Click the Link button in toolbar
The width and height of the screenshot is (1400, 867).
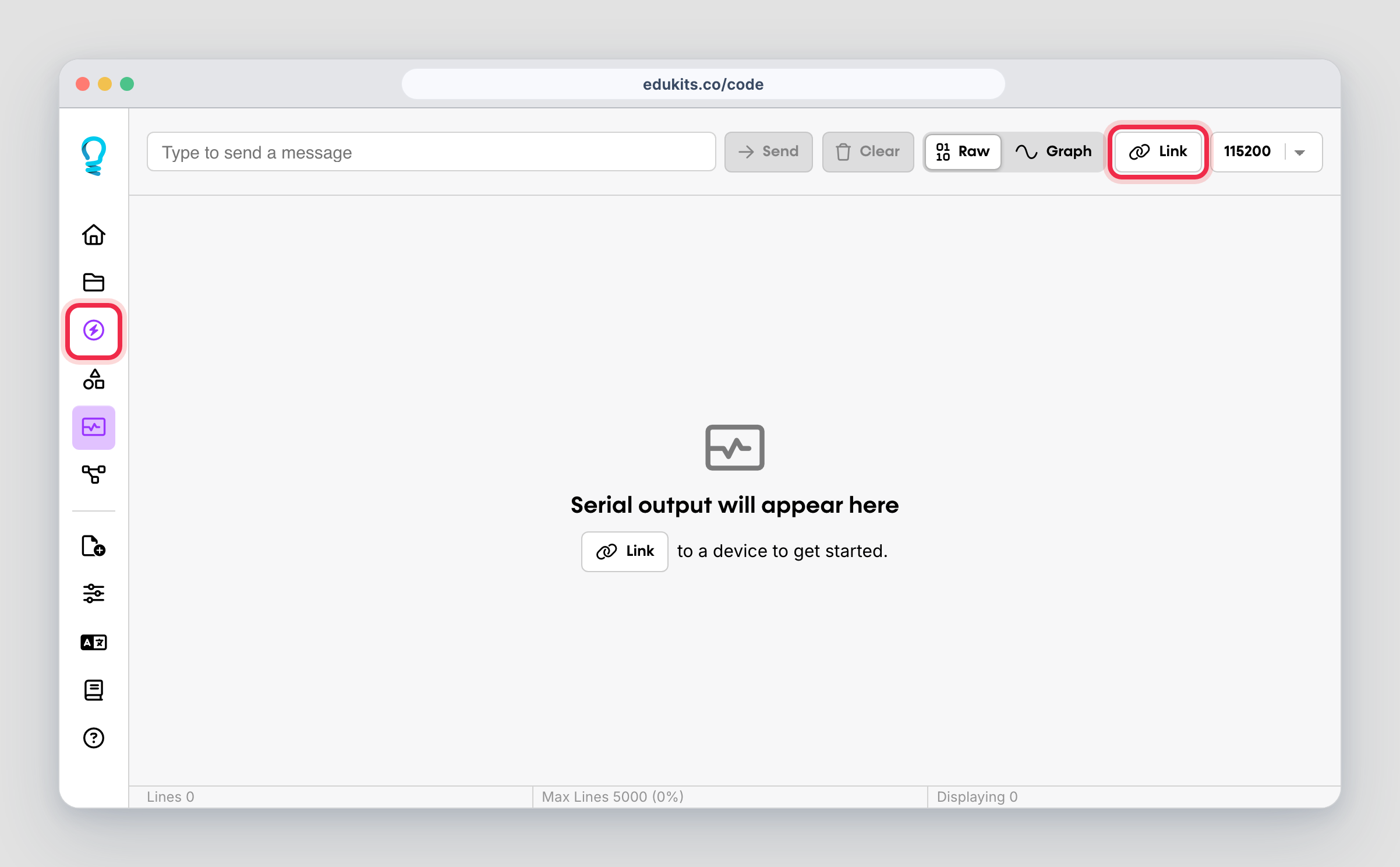[1158, 151]
